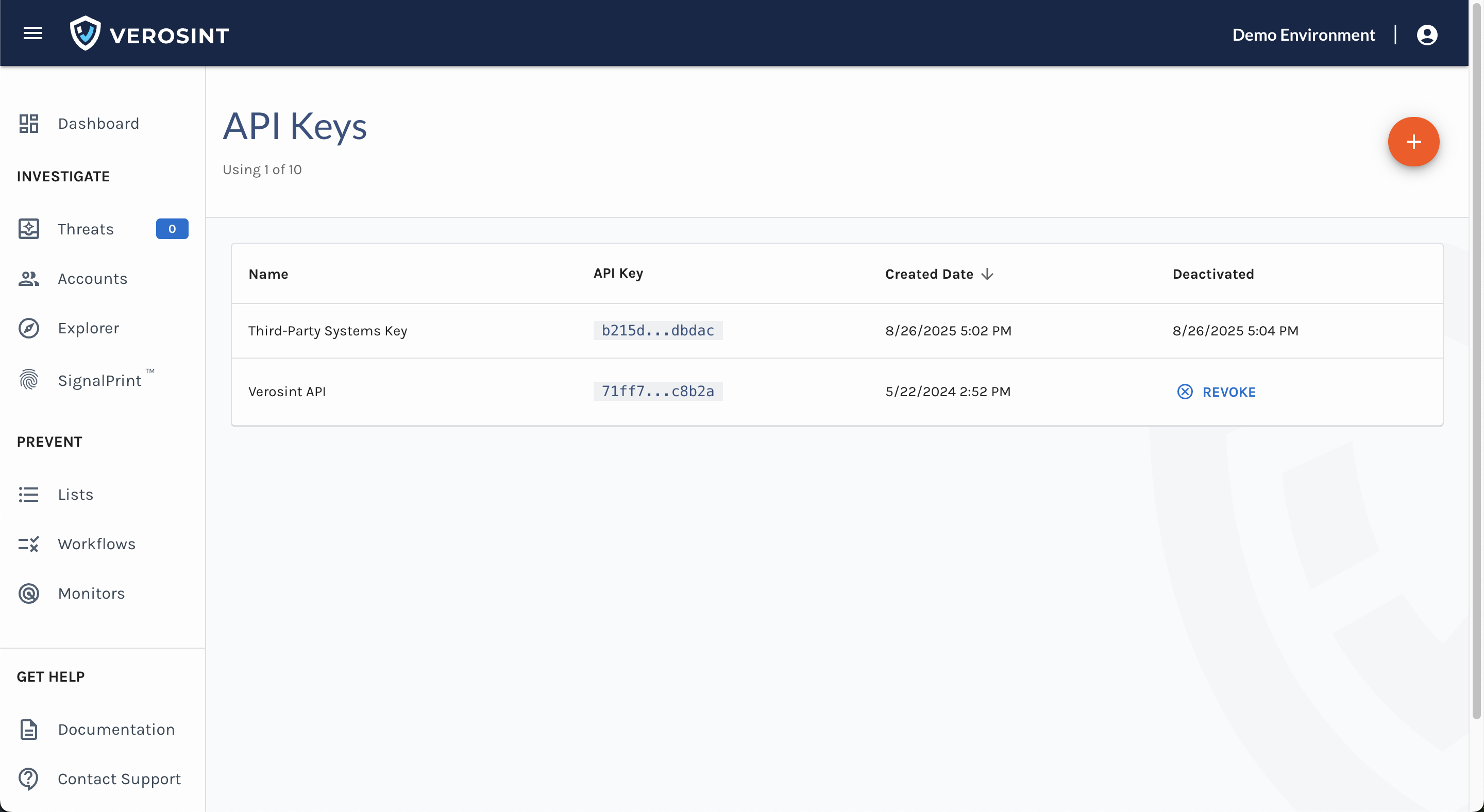The height and width of the screenshot is (812, 1484).
Task: Click the Threats count badge
Action: coord(172,229)
